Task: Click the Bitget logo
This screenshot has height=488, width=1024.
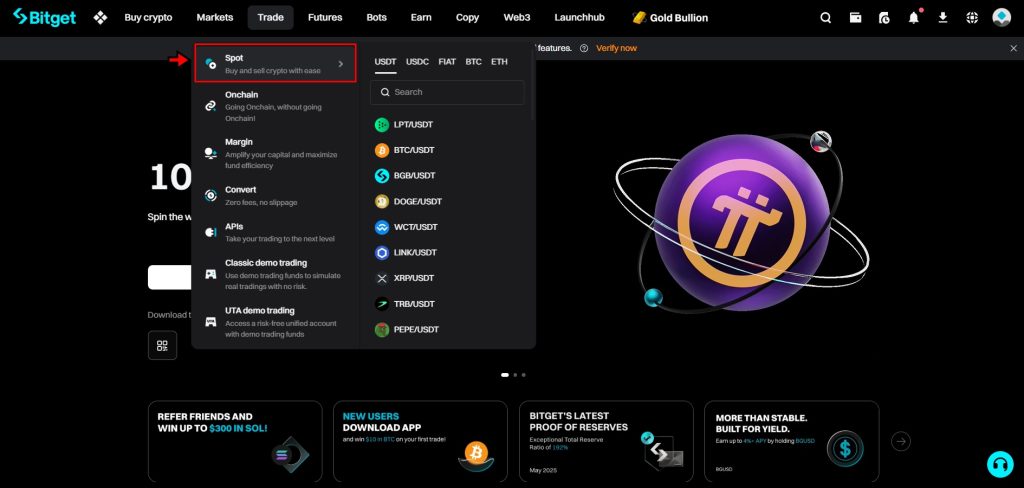Action: point(44,18)
